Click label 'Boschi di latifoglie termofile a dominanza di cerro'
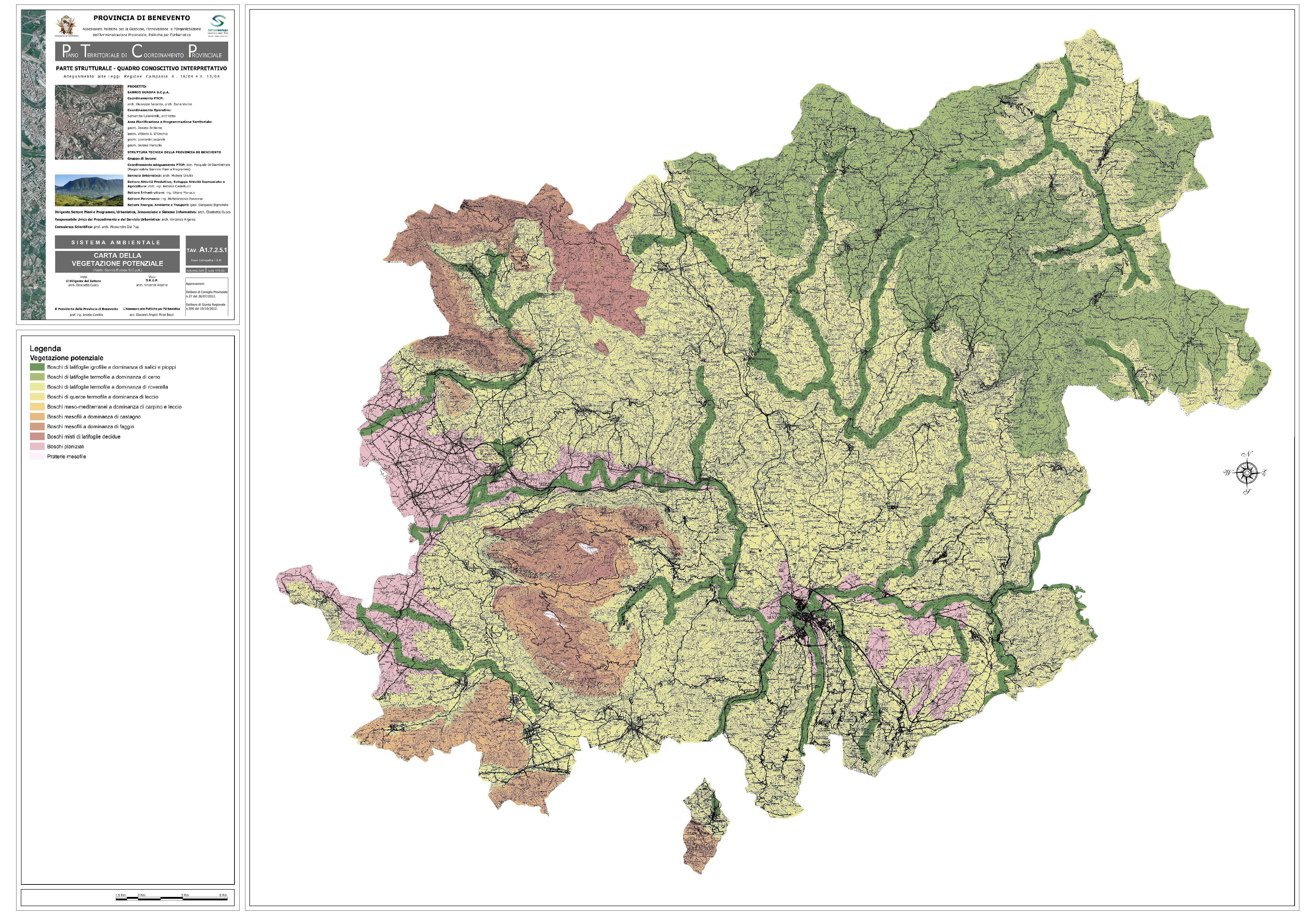 [103, 377]
